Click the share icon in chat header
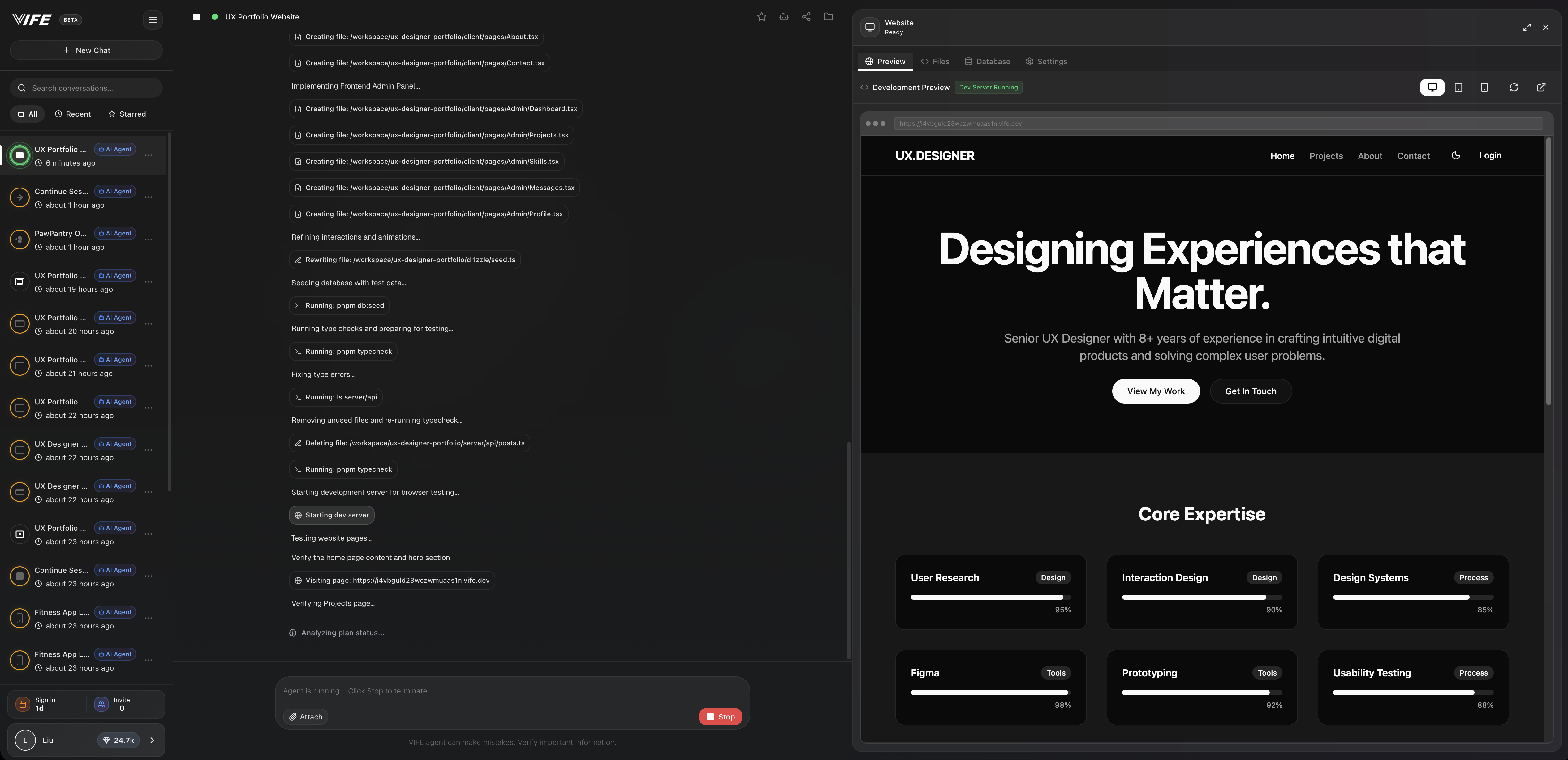Screen dimensions: 1568x760 (x=806, y=17)
